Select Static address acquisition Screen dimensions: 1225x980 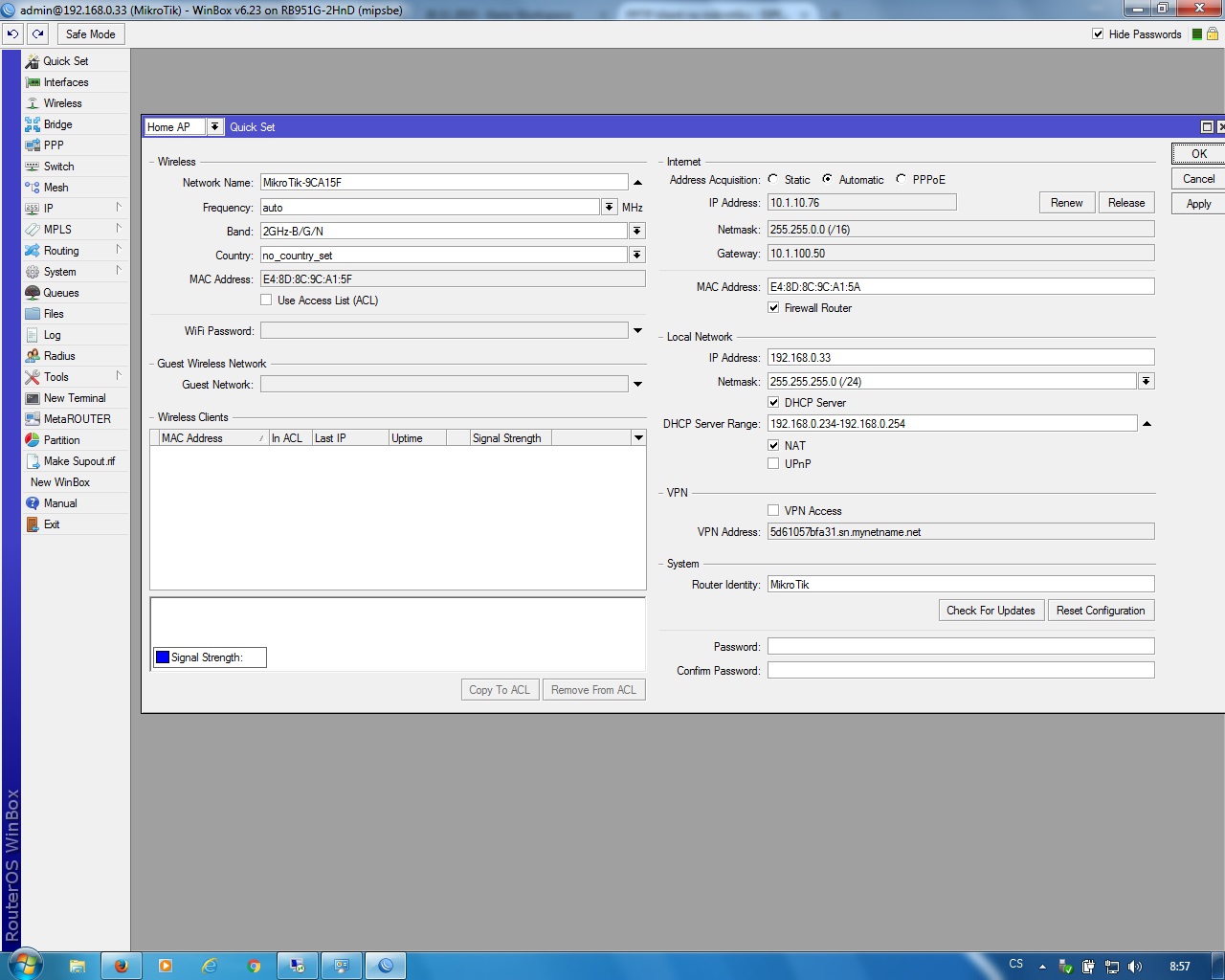(773, 179)
